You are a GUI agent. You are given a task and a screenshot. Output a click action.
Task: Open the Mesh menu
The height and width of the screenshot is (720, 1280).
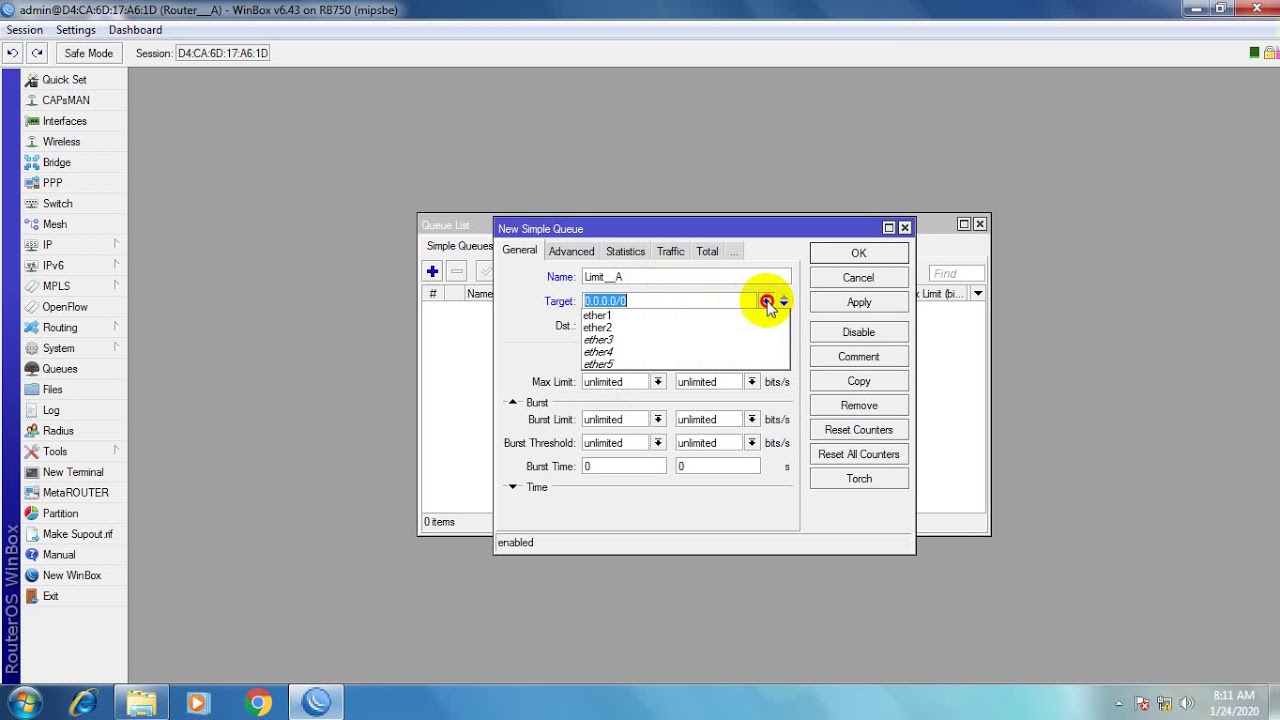[x=54, y=224]
